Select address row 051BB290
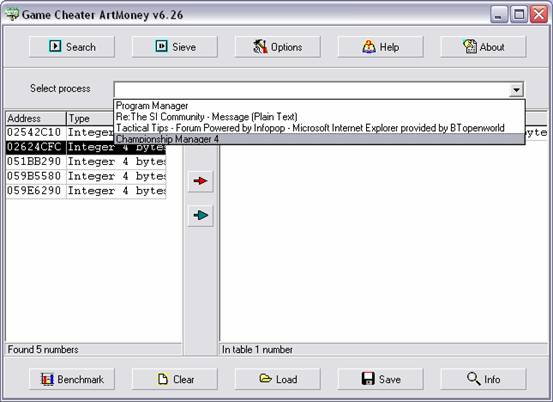This screenshot has height=402, width=553. pos(86,162)
